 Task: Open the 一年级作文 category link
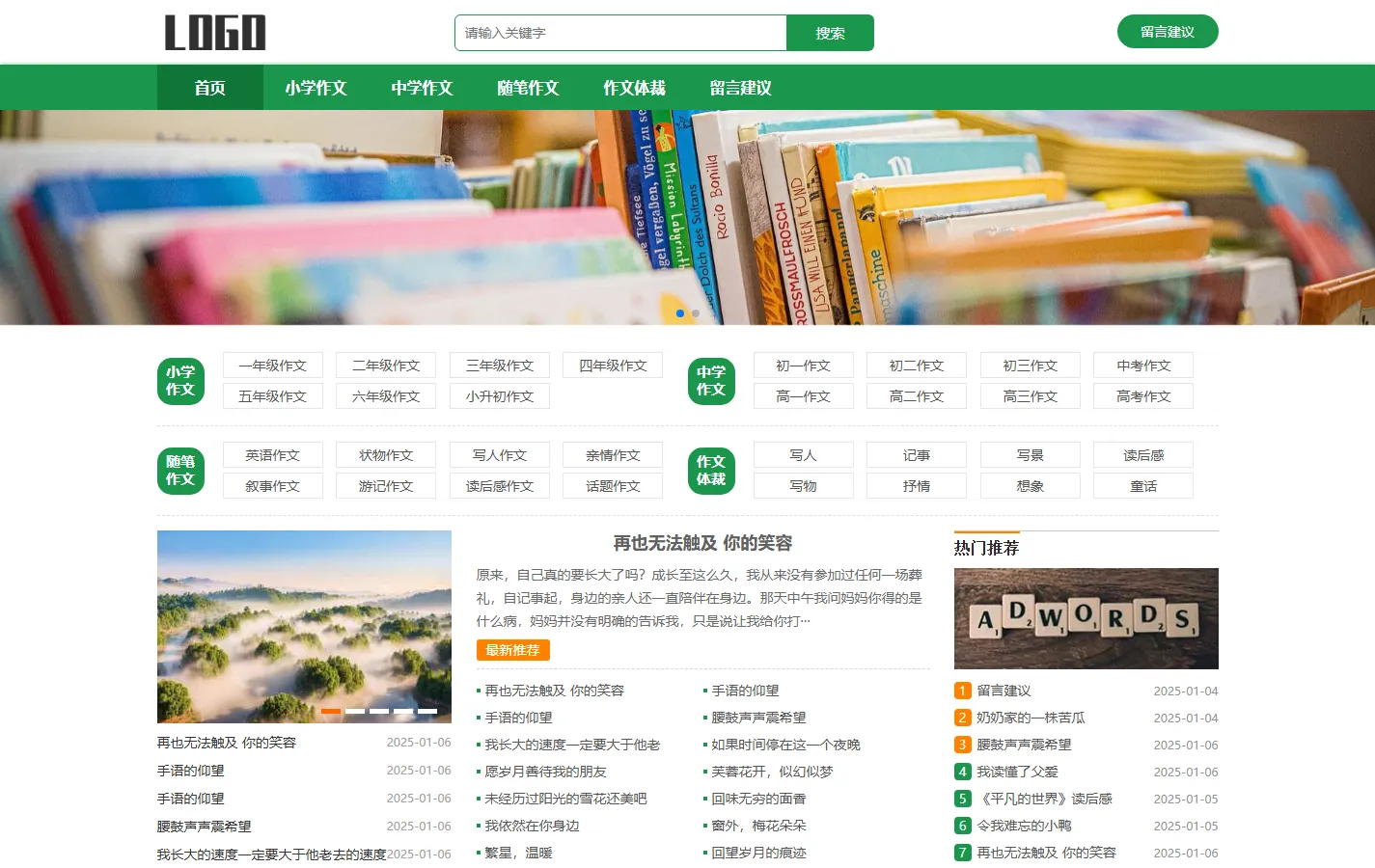(273, 366)
